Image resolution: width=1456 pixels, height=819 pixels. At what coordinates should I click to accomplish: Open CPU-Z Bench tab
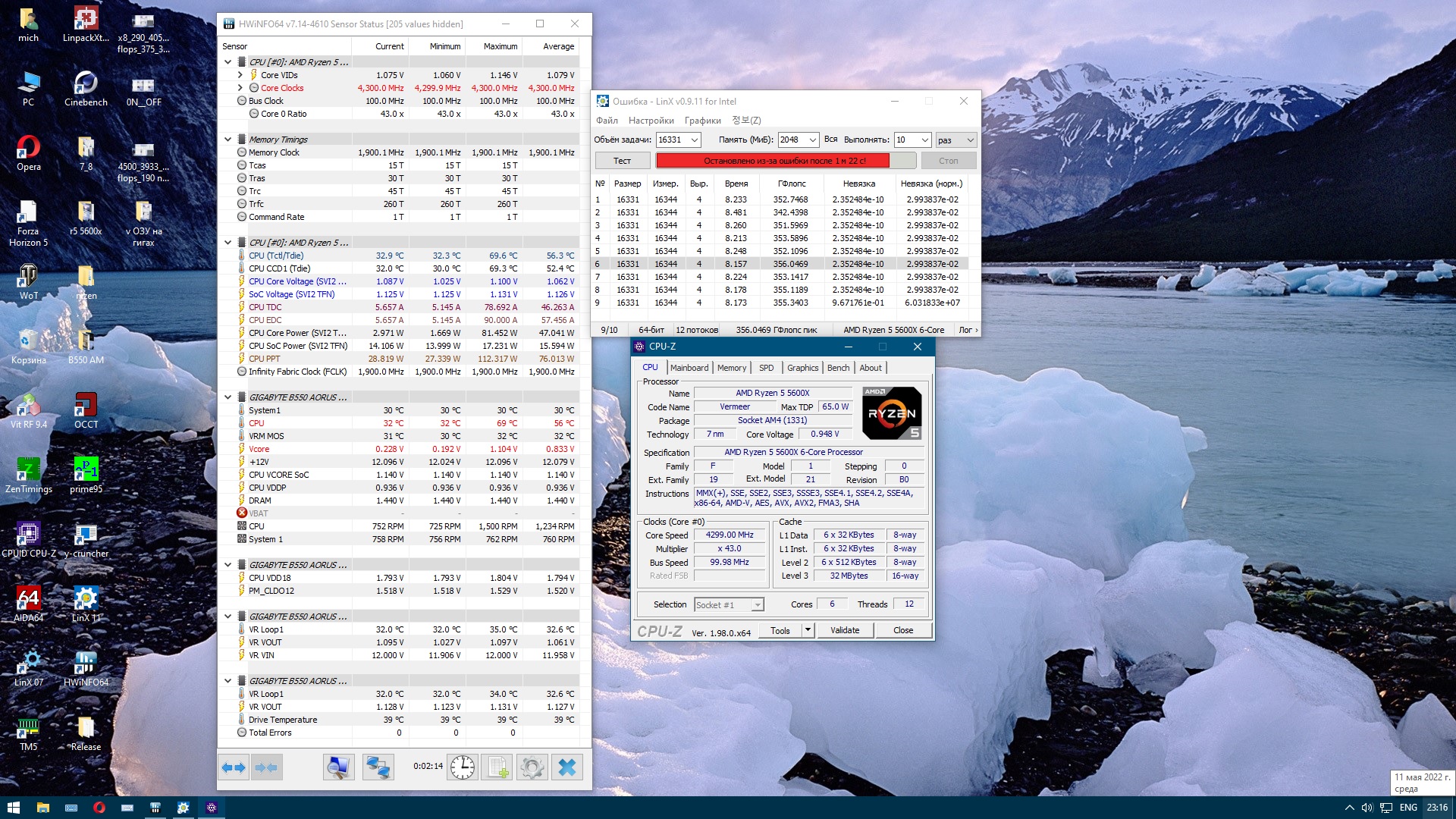point(838,368)
